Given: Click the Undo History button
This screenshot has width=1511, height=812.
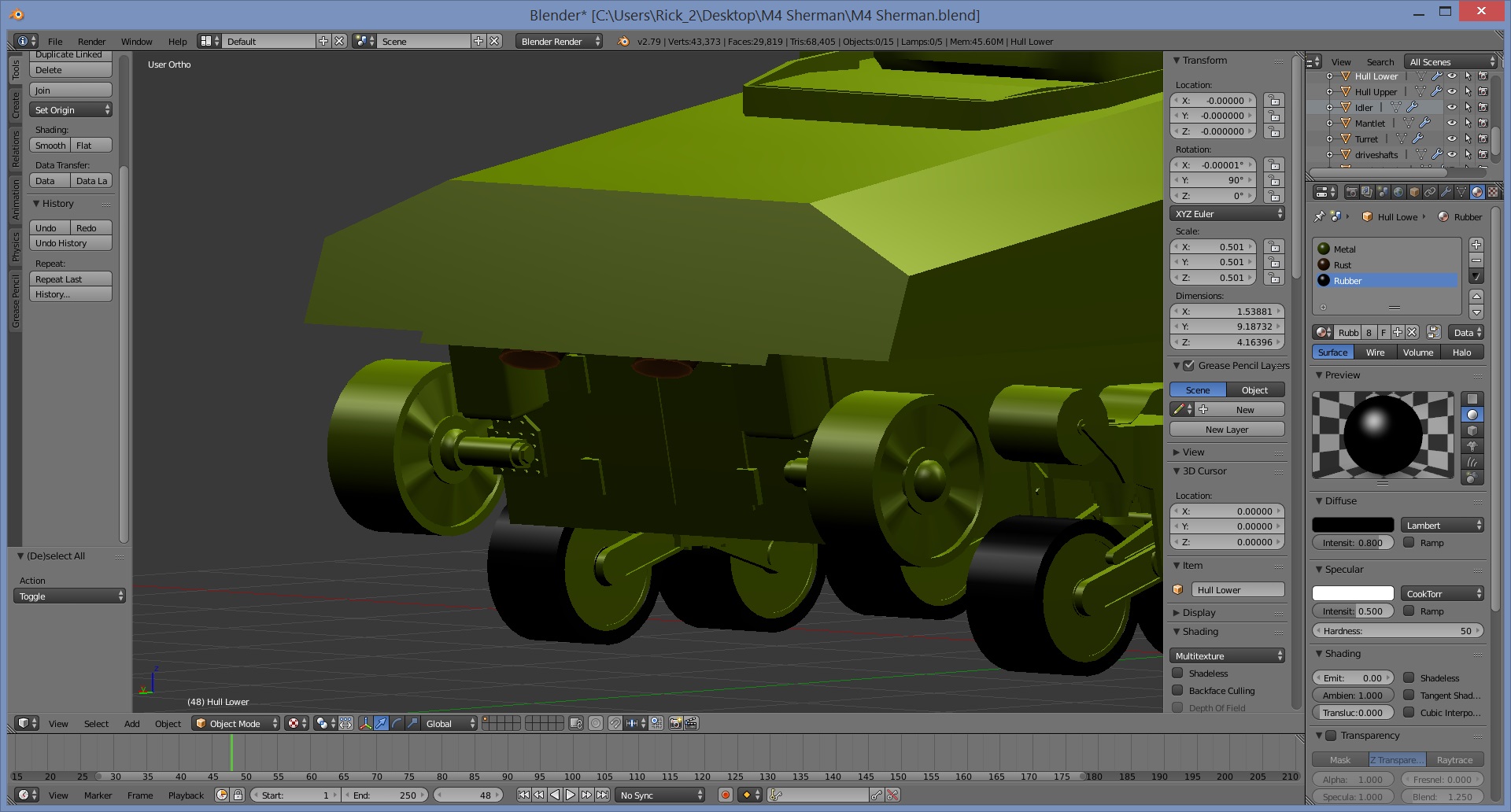Looking at the screenshot, I should (71, 242).
